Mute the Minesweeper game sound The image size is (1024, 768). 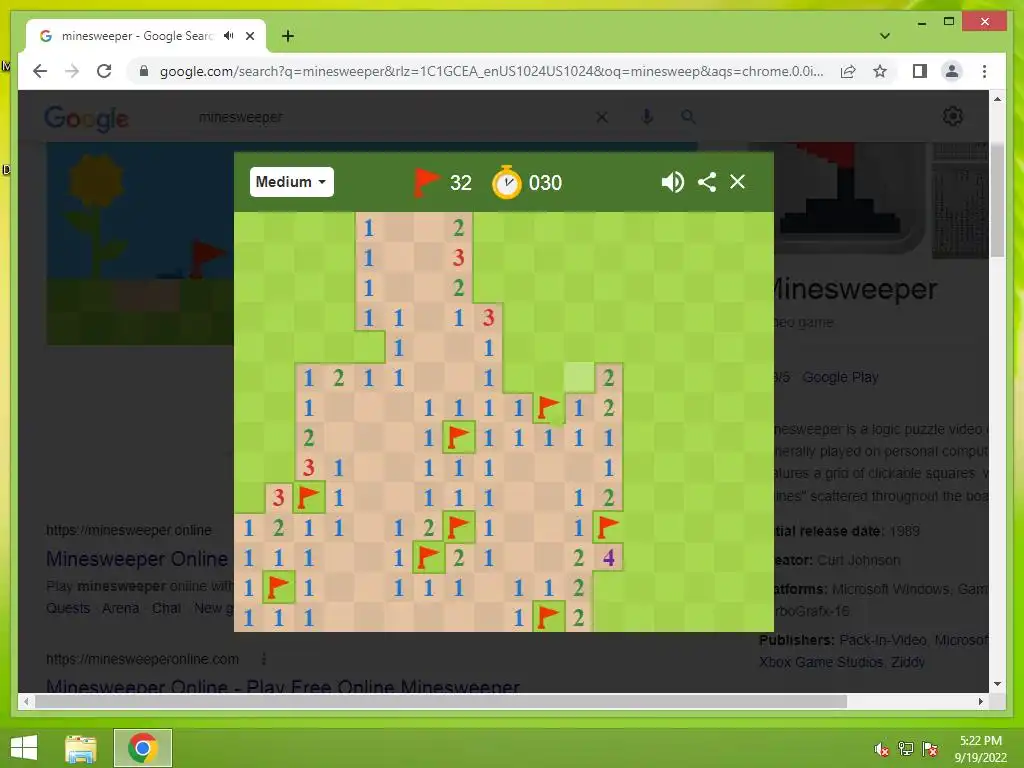pyautogui.click(x=672, y=182)
